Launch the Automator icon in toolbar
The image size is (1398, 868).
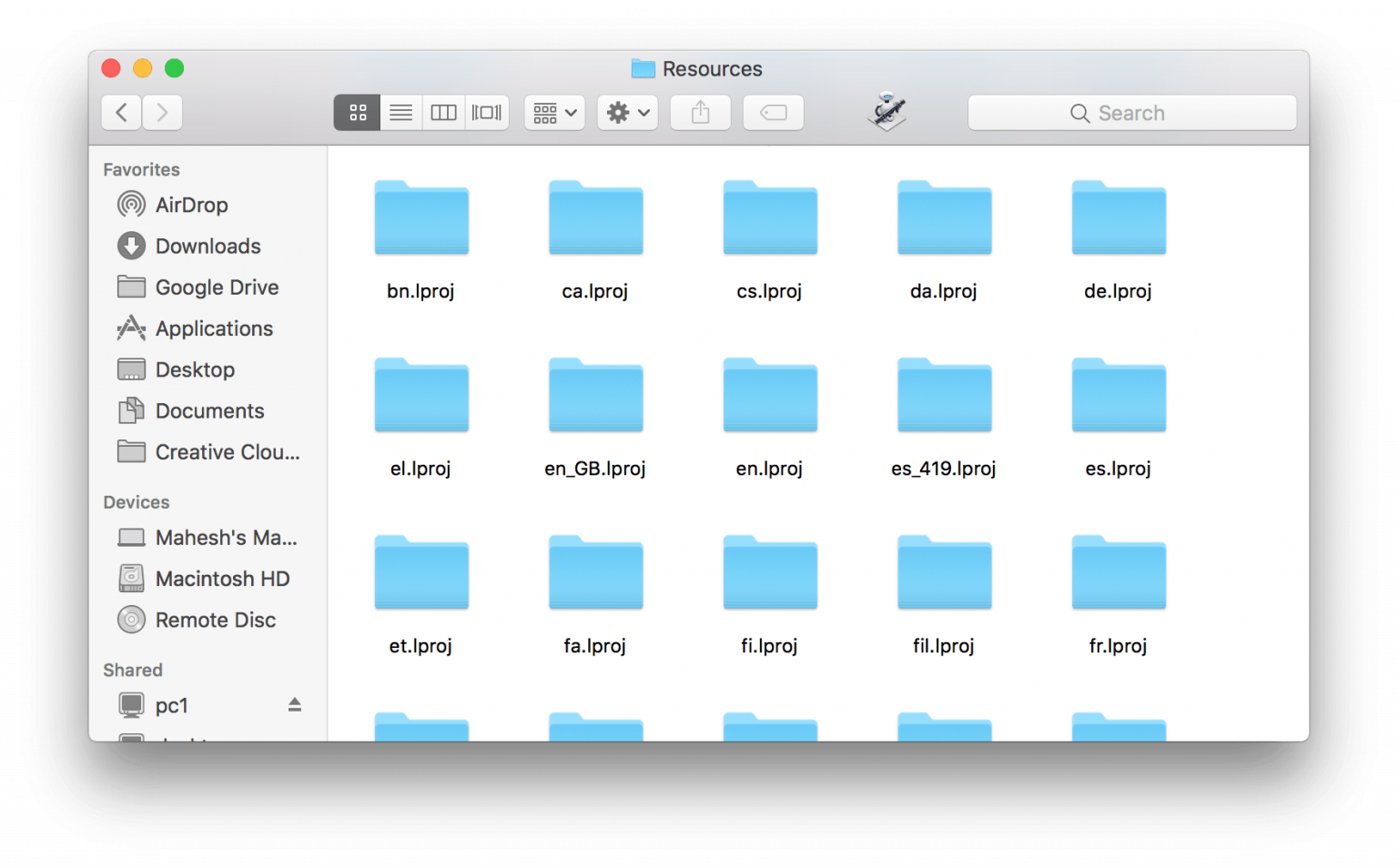[x=887, y=112]
